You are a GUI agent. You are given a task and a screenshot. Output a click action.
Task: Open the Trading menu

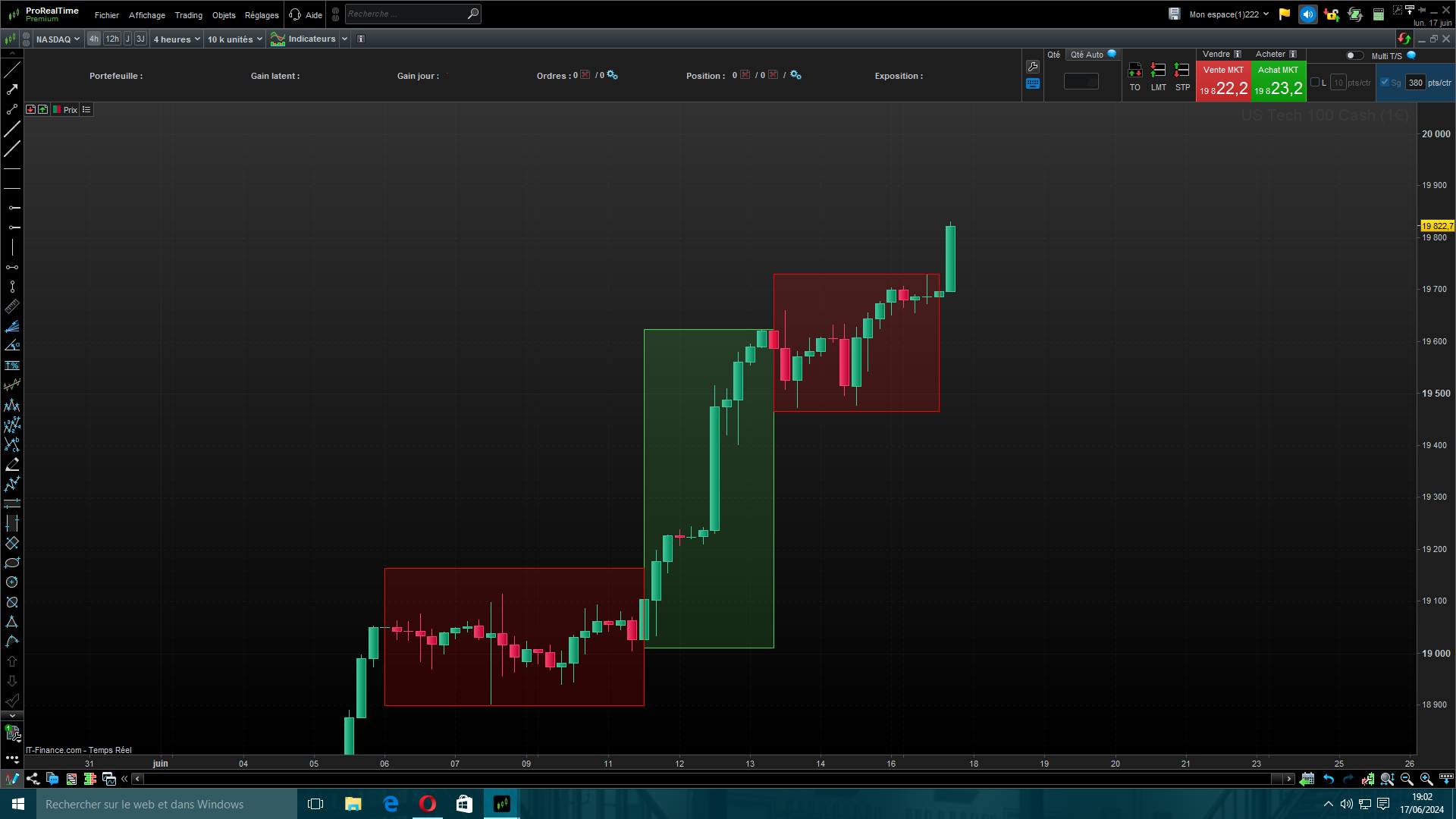coord(188,15)
